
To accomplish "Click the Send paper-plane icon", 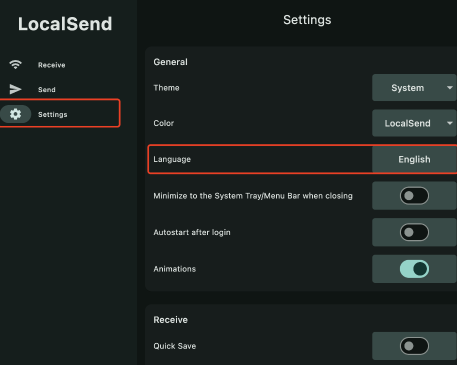I will point(15,89).
